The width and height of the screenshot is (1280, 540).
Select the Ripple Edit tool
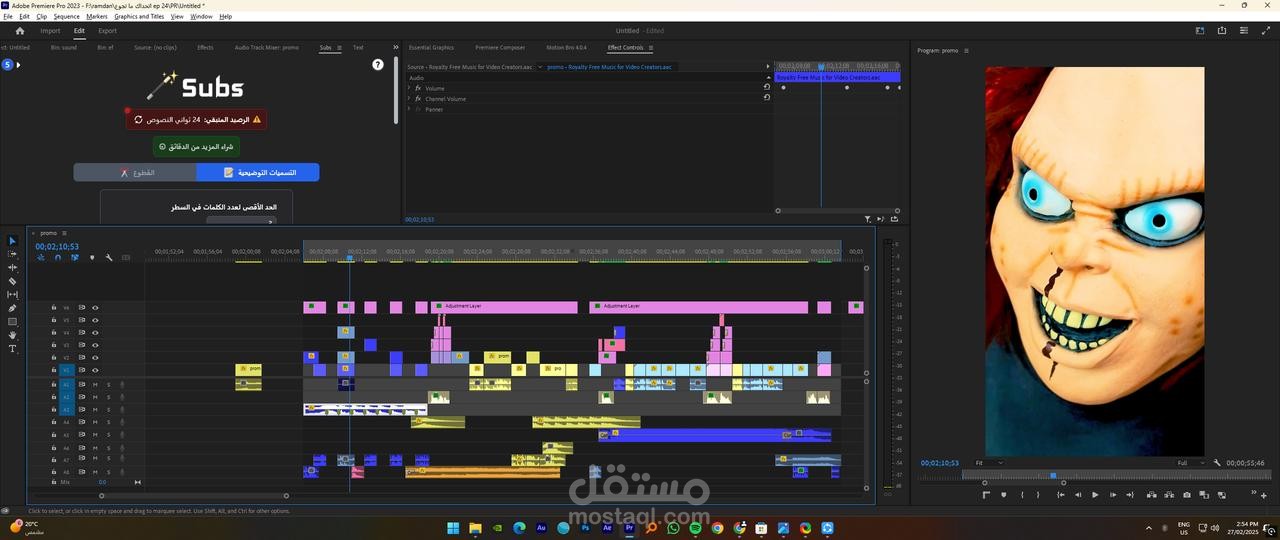[x=13, y=268]
